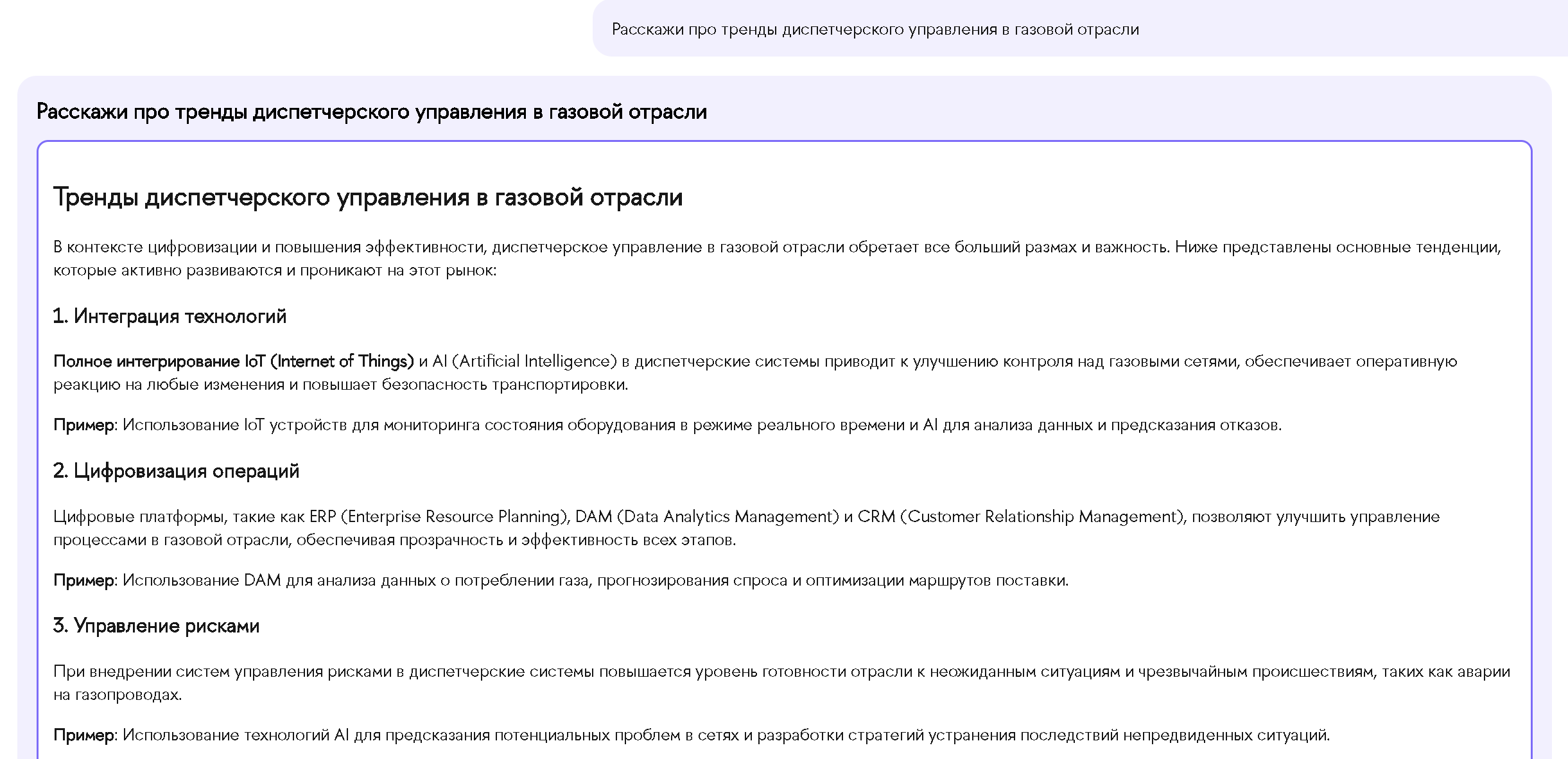This screenshot has width=1568, height=759.
Task: Click the intro paragraph starting 'В контексте цифровизации'
Action: click(777, 258)
